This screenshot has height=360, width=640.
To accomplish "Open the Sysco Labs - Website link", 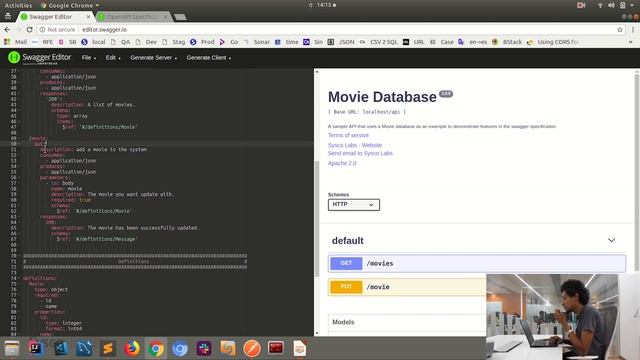I will [355, 145].
